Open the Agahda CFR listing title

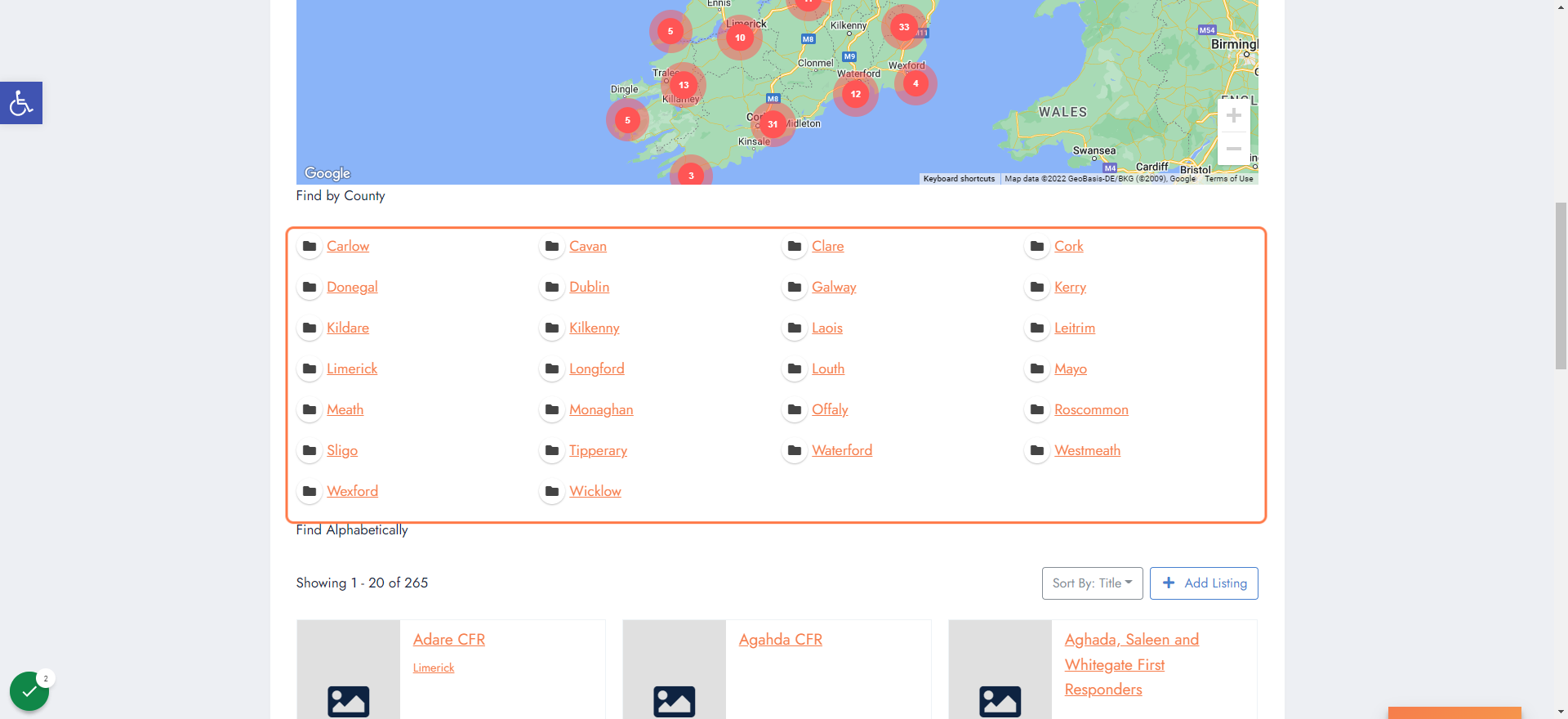click(781, 640)
